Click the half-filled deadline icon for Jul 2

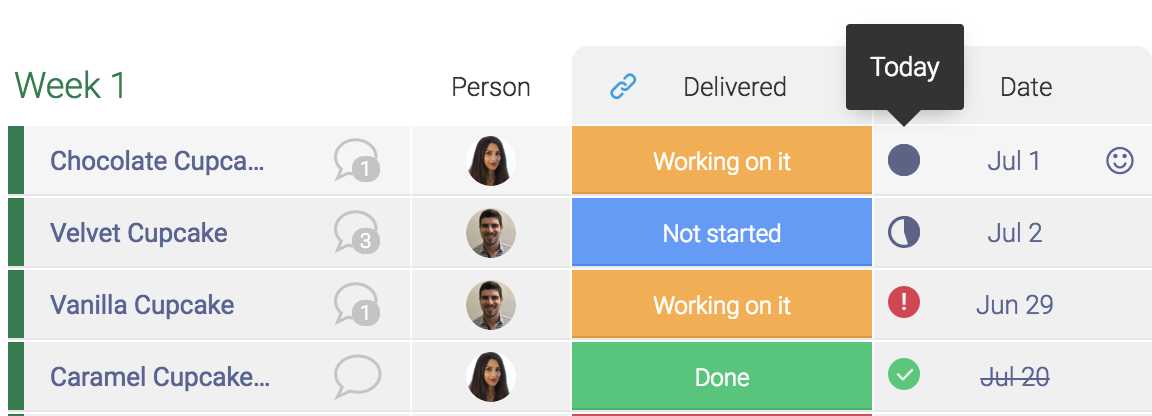(904, 232)
